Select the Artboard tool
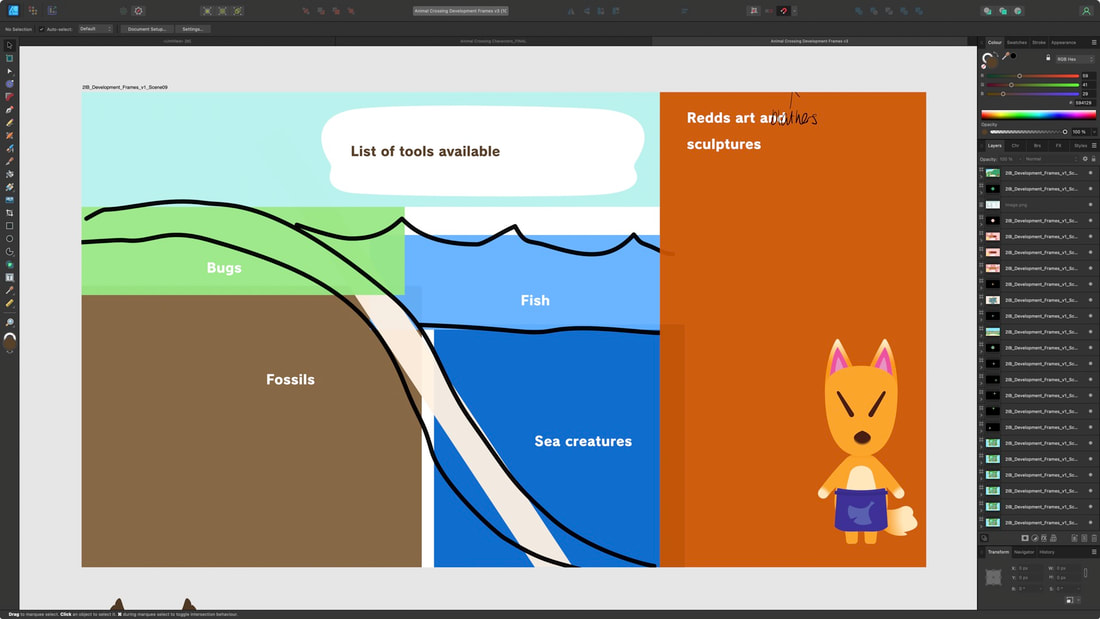 tap(10, 58)
